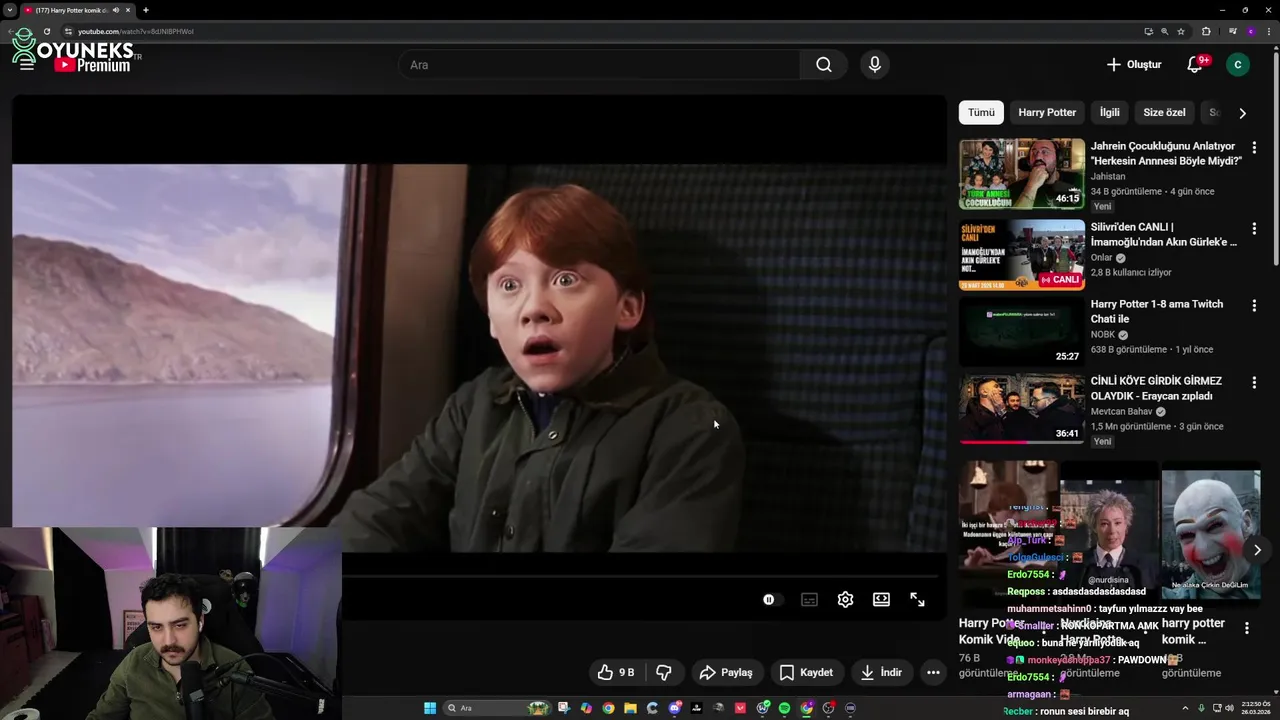The height and width of the screenshot is (720, 1280).
Task: Open options for the shorts shelf
Action: [x=1246, y=628]
